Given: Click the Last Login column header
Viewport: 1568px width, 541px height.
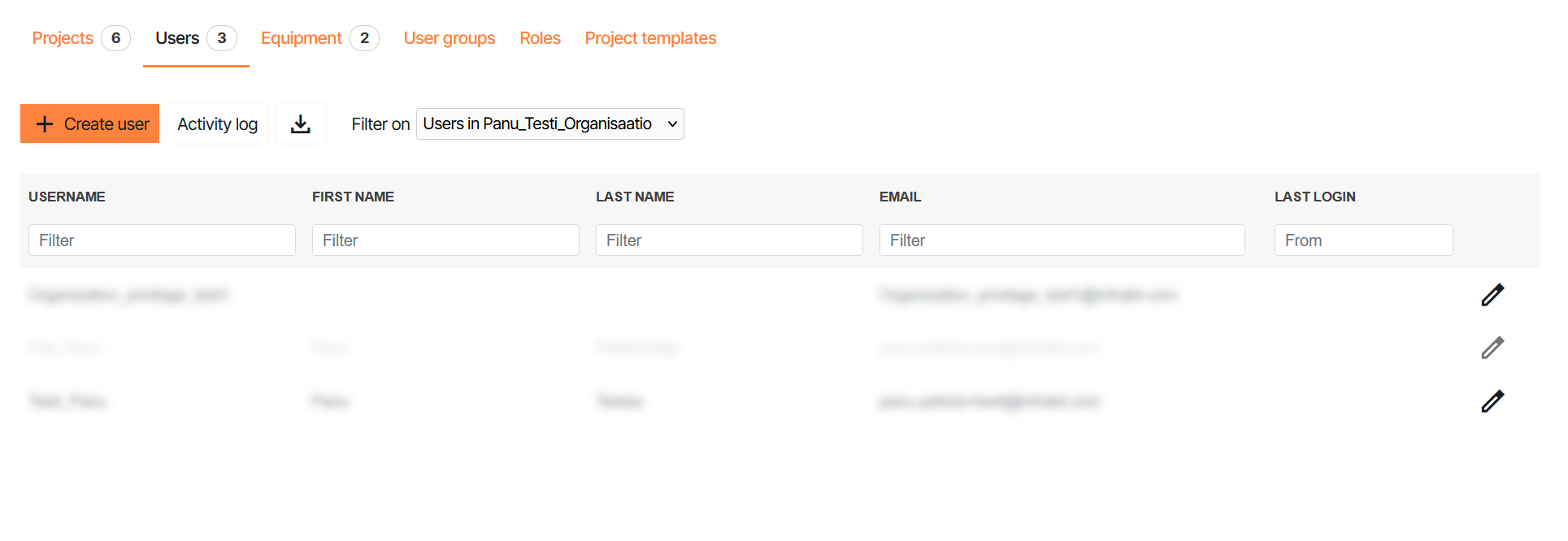Looking at the screenshot, I should pyautogui.click(x=1314, y=197).
